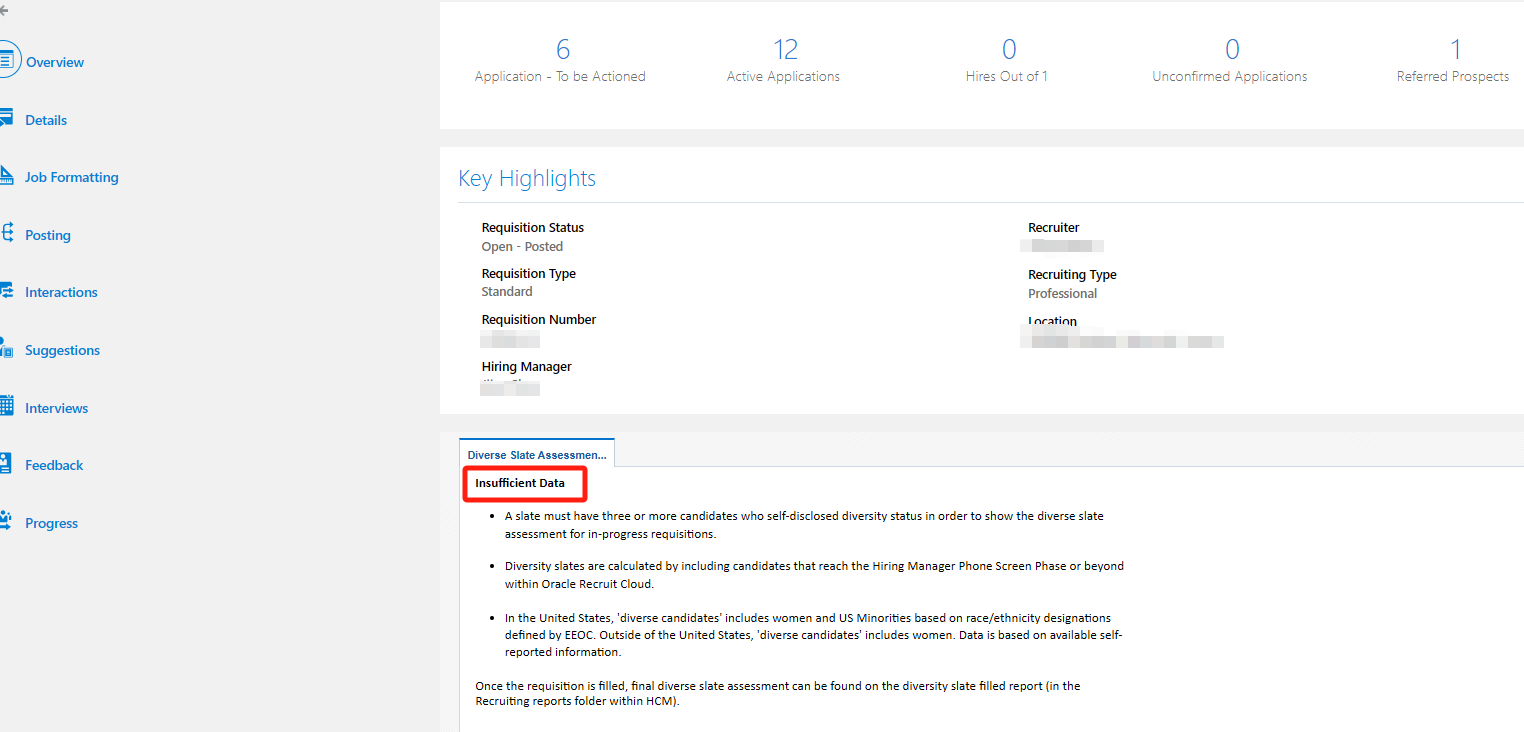Click the 'Location' label
Screen dimensions: 1524x732
(x=1053, y=321)
